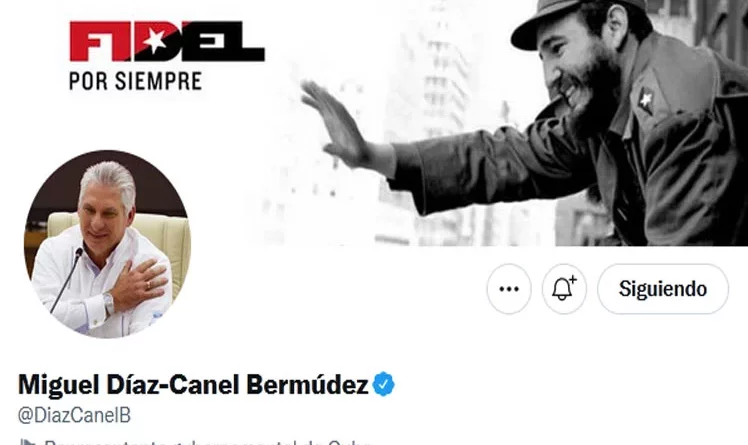Open the three-dot more options menu
Screen dimensions: 748x445
tap(509, 289)
